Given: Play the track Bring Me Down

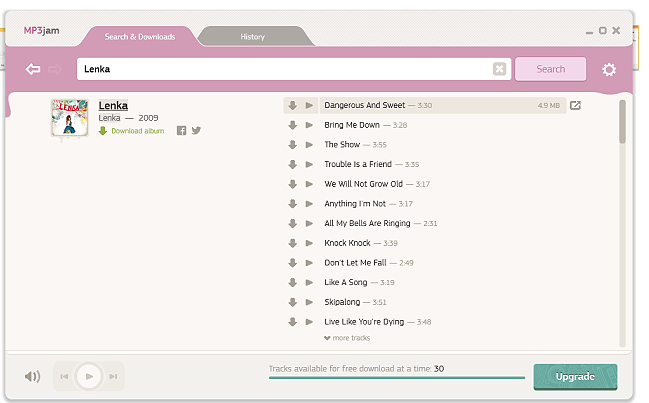Looking at the screenshot, I should [x=309, y=125].
